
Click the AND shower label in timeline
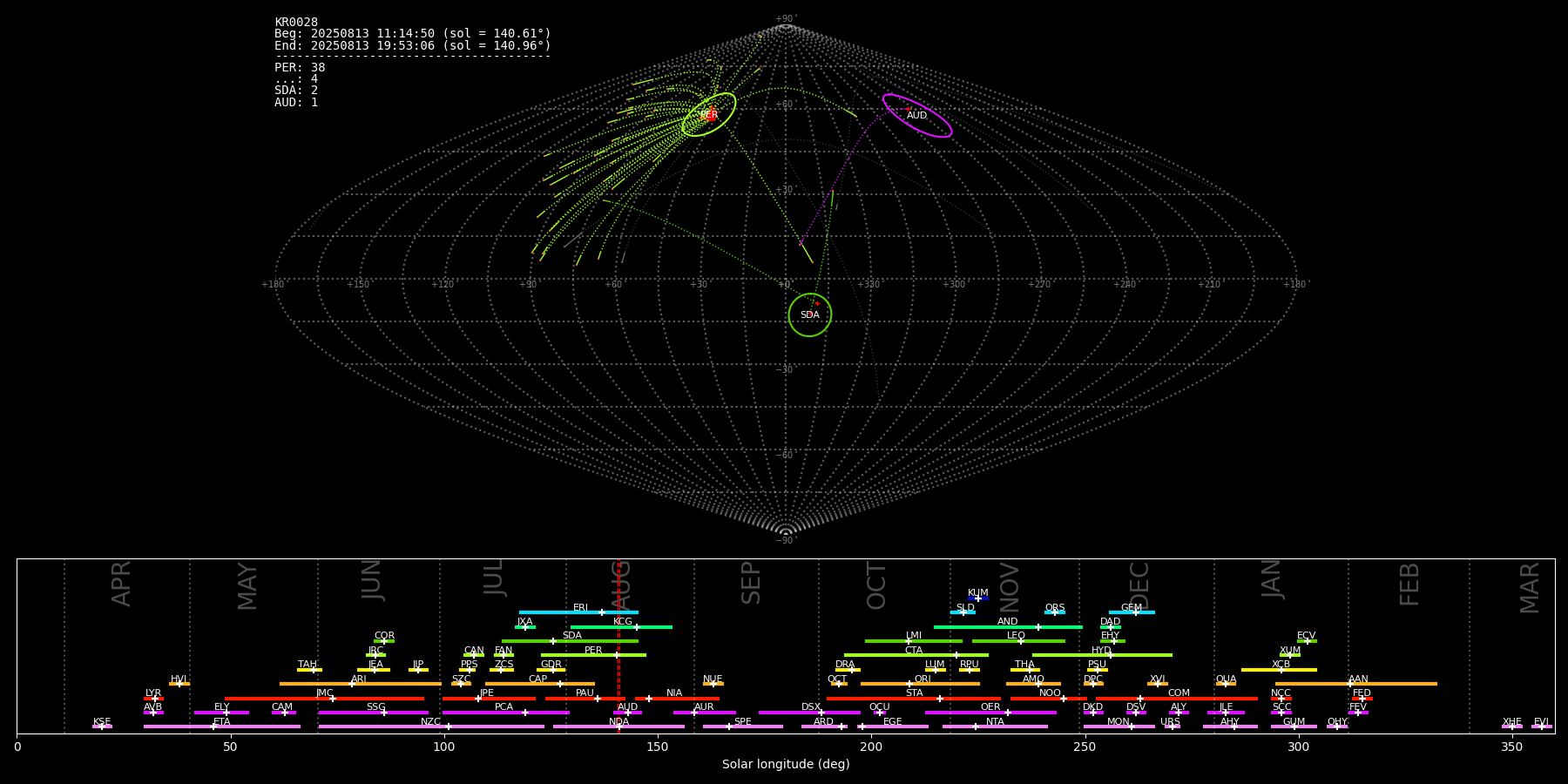1008,622
